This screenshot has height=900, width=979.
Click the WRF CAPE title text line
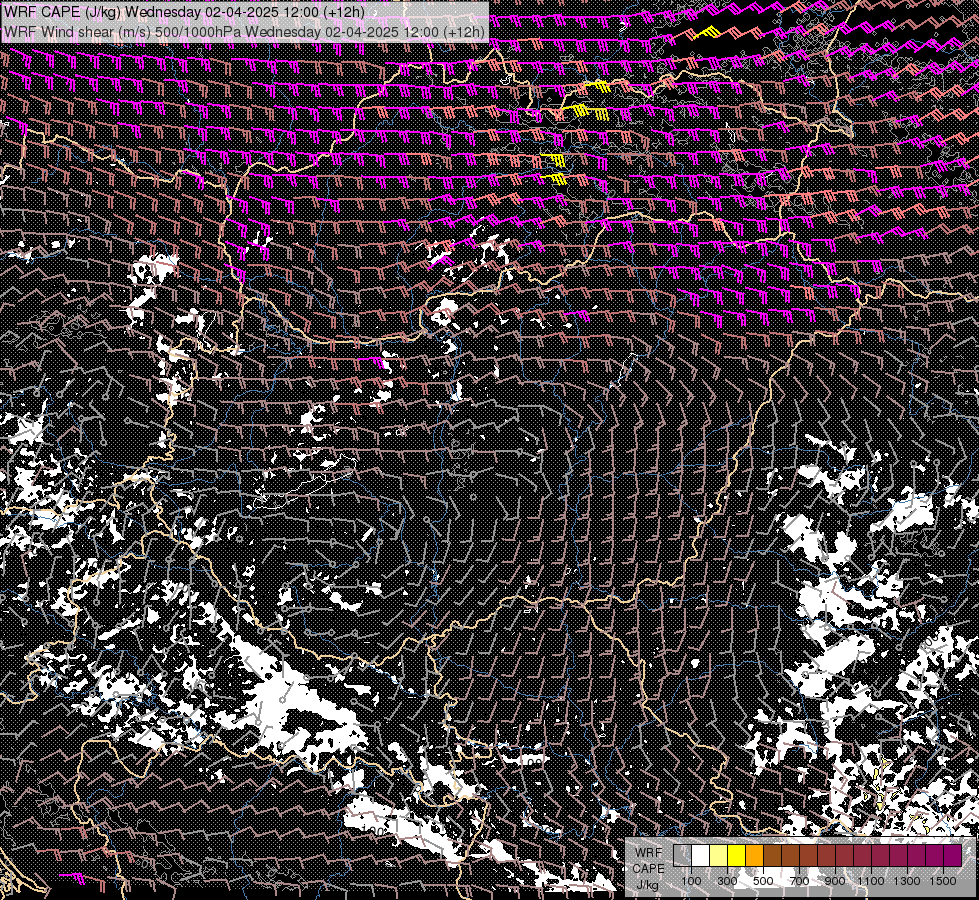[x=184, y=12]
